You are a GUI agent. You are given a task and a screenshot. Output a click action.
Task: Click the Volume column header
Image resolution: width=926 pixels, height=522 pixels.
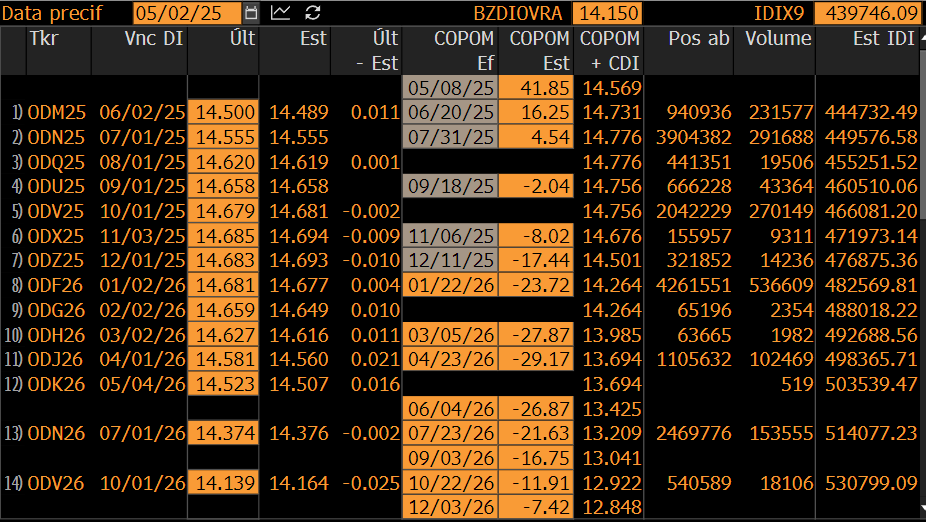point(778,38)
